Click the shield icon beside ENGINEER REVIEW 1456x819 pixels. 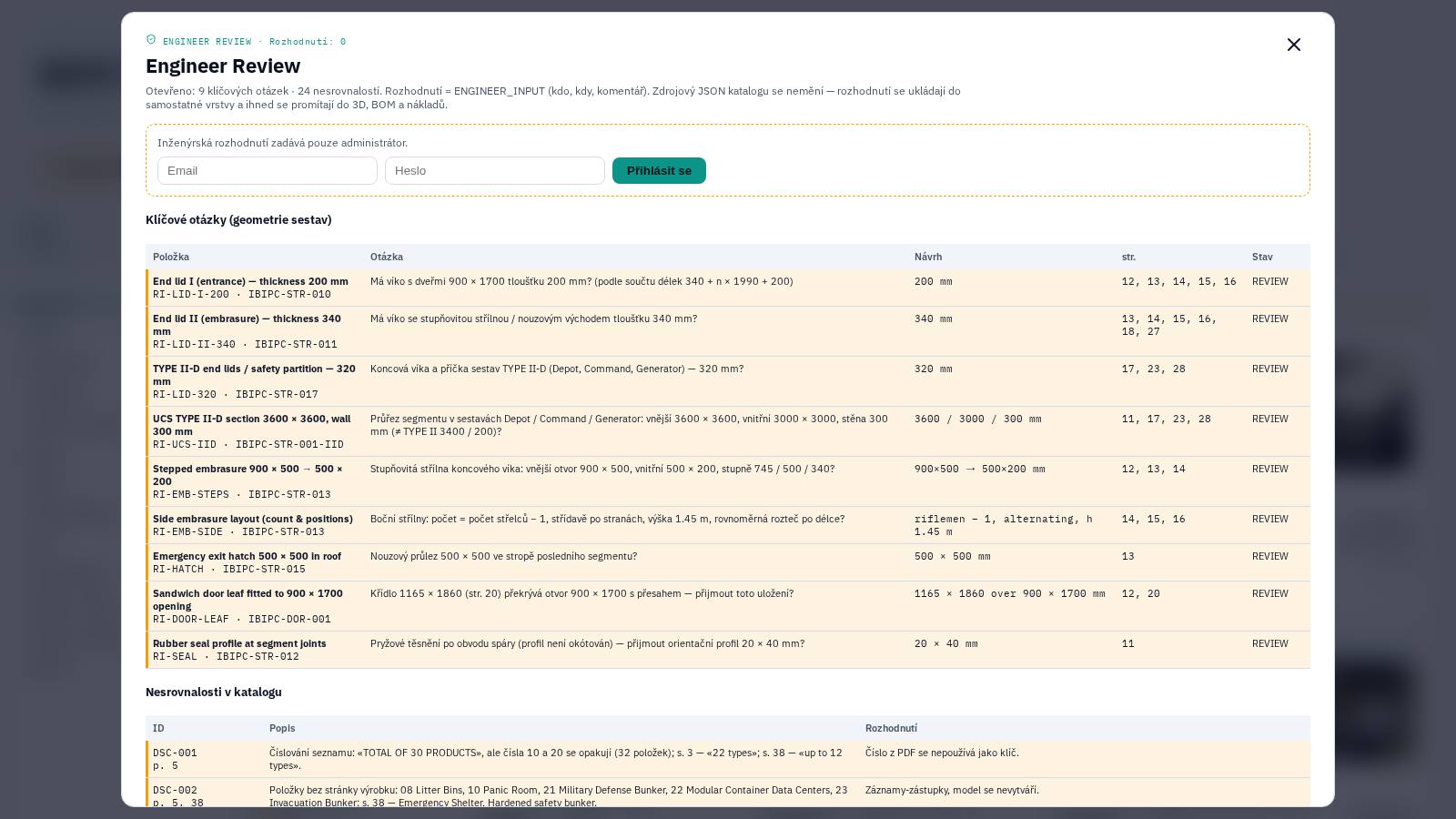151,40
